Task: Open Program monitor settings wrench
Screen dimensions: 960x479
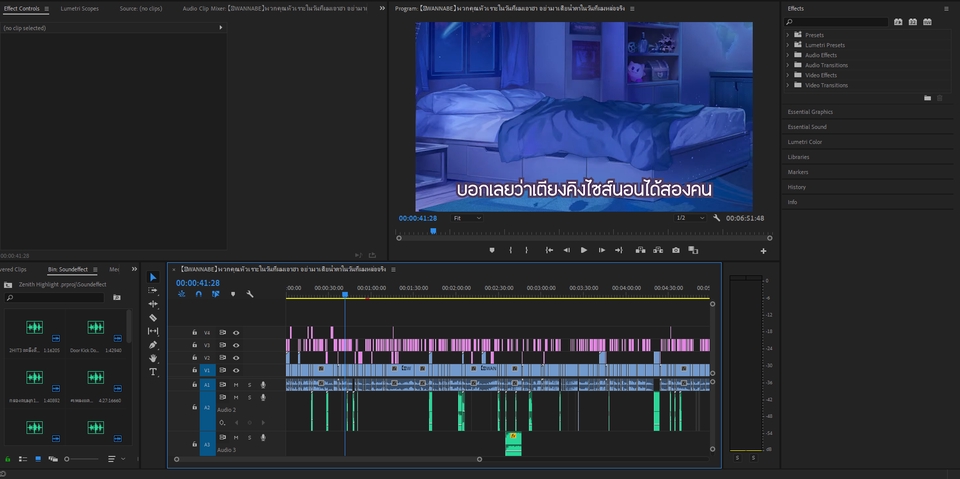Action: tap(716, 218)
